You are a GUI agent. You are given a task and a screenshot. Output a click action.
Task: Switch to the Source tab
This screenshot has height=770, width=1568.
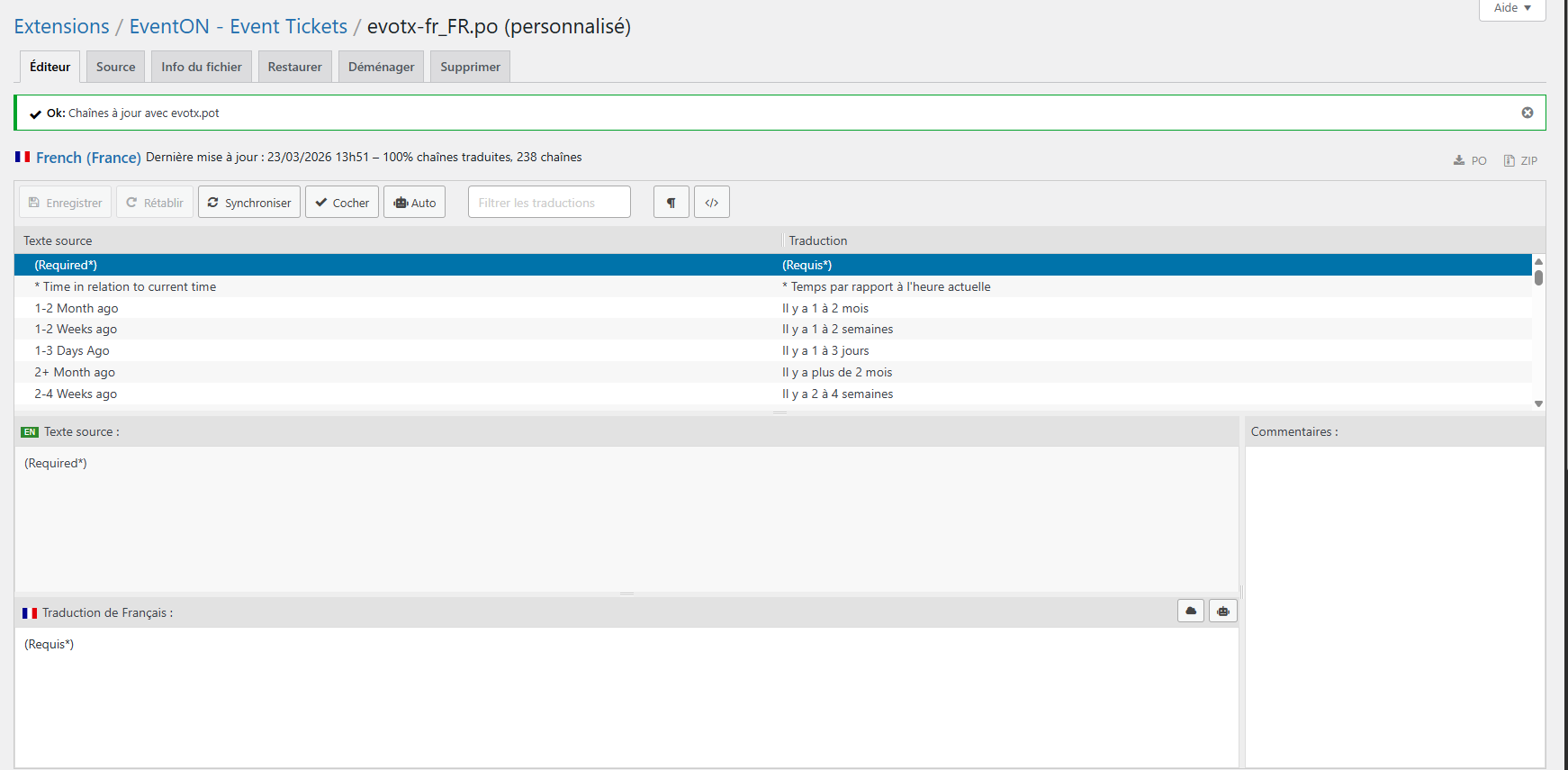pyautogui.click(x=115, y=67)
